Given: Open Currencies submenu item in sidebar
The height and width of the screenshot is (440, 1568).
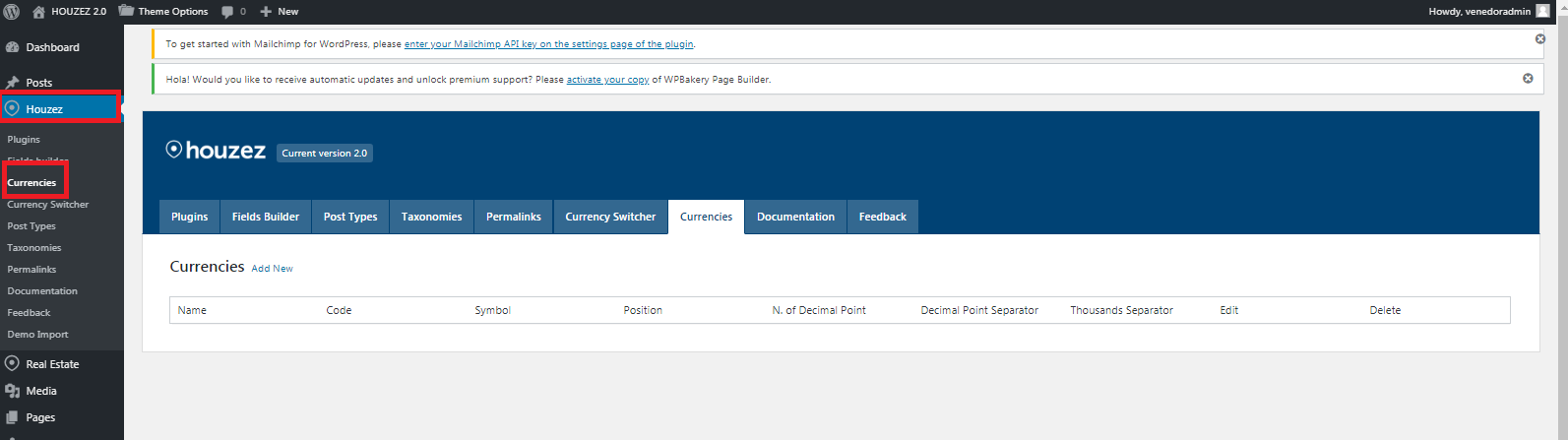Looking at the screenshot, I should 31,183.
